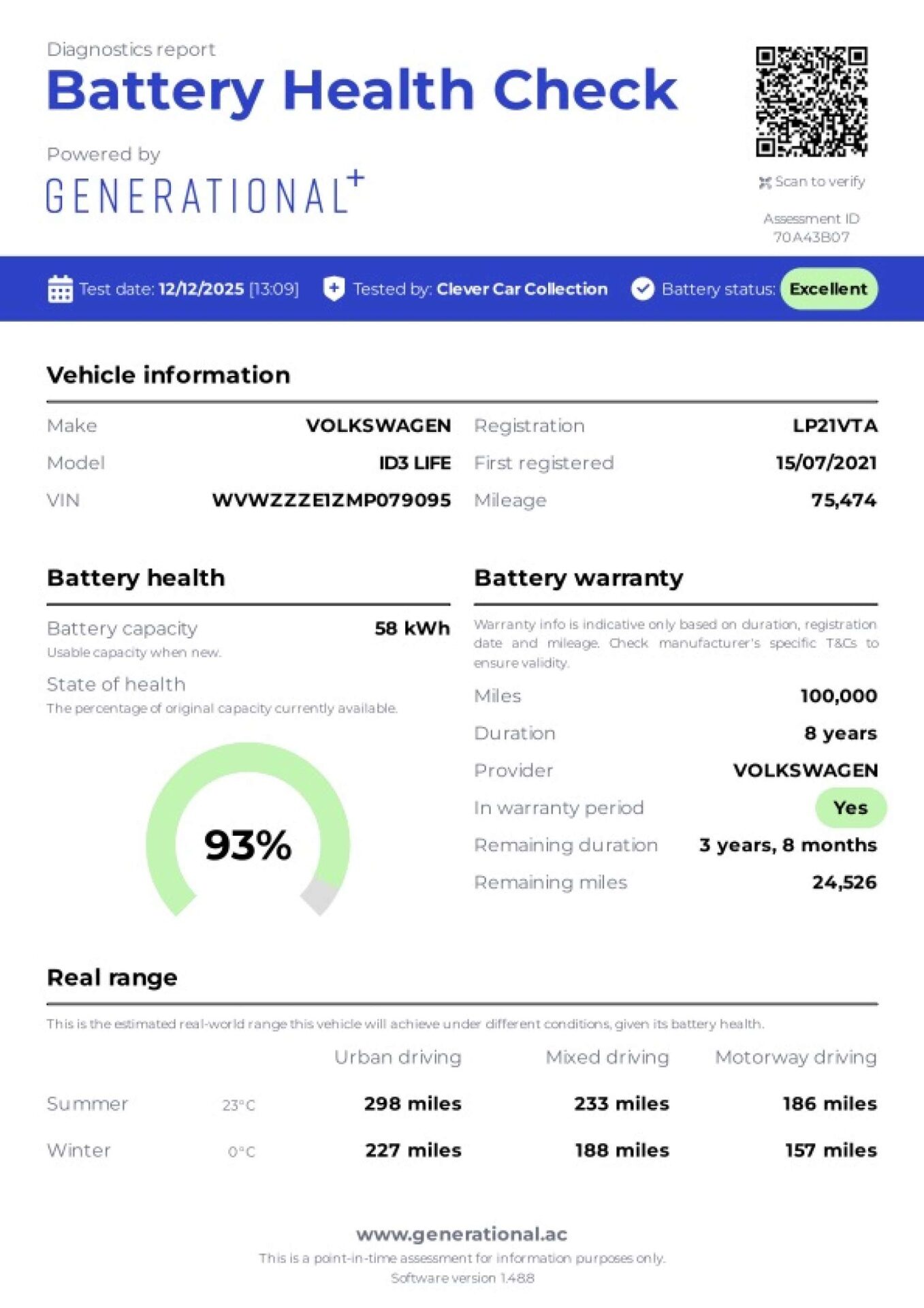Click the GENERATIONAL+ logo
The image size is (924, 1308).
pyautogui.click(x=205, y=193)
